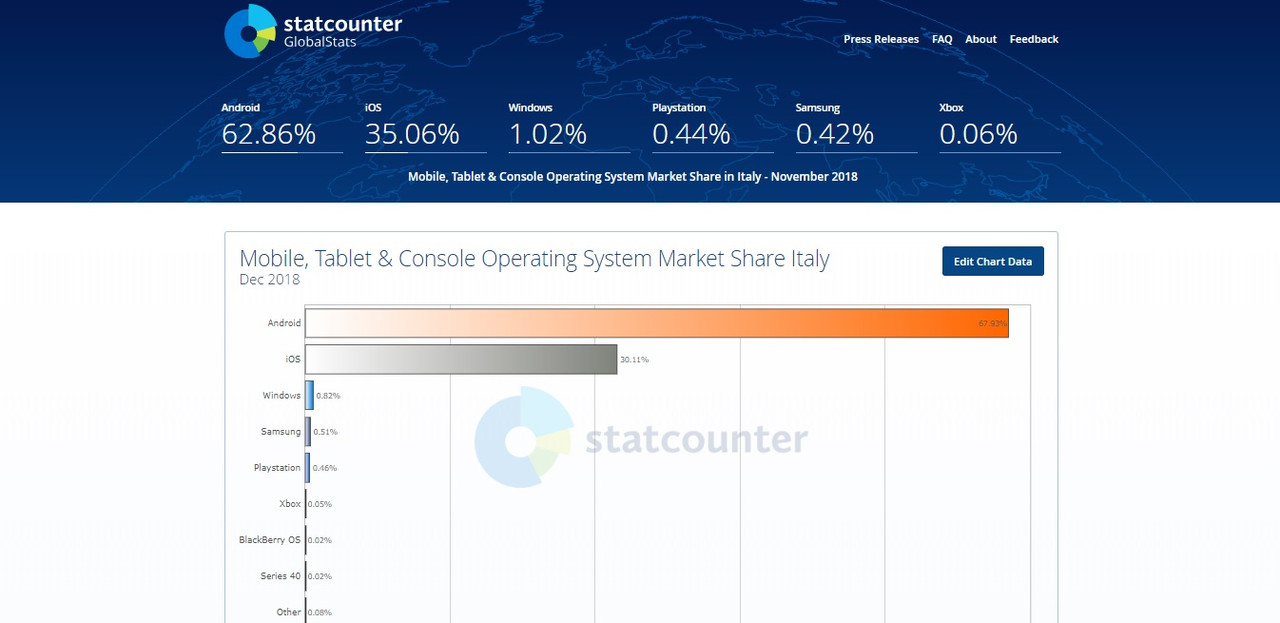Click the Series 40 axis label
The image size is (1280, 623).
click(281, 576)
